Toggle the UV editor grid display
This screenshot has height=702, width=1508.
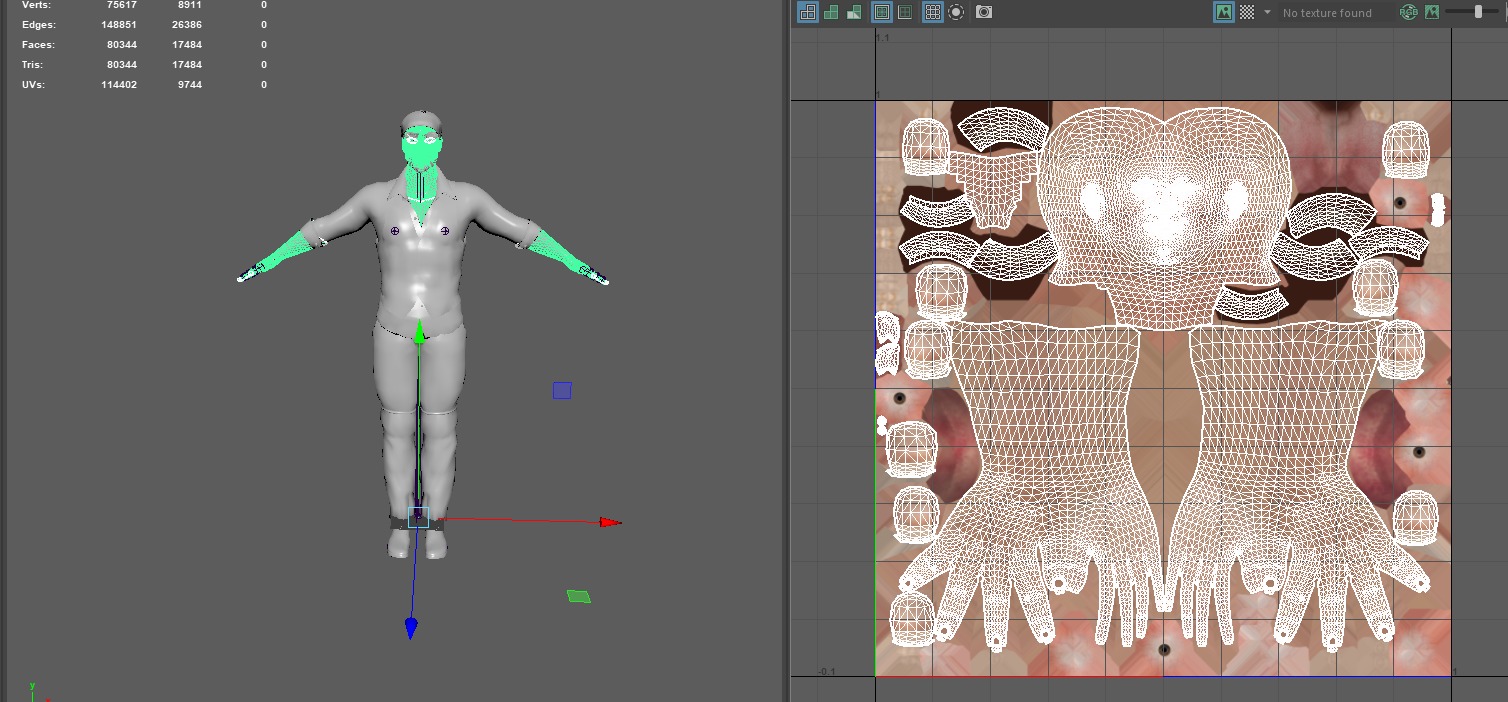(x=932, y=12)
